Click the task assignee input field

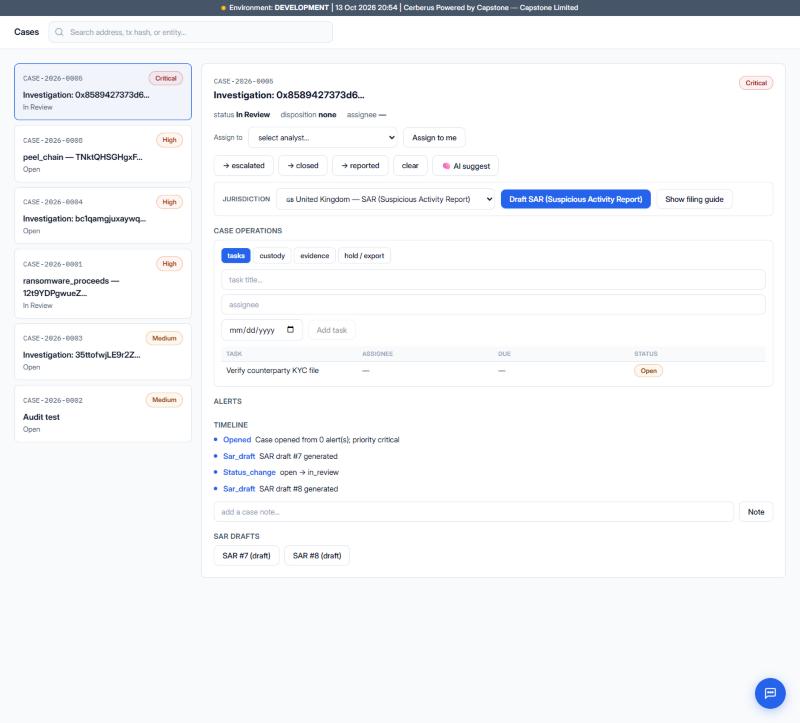(x=493, y=305)
